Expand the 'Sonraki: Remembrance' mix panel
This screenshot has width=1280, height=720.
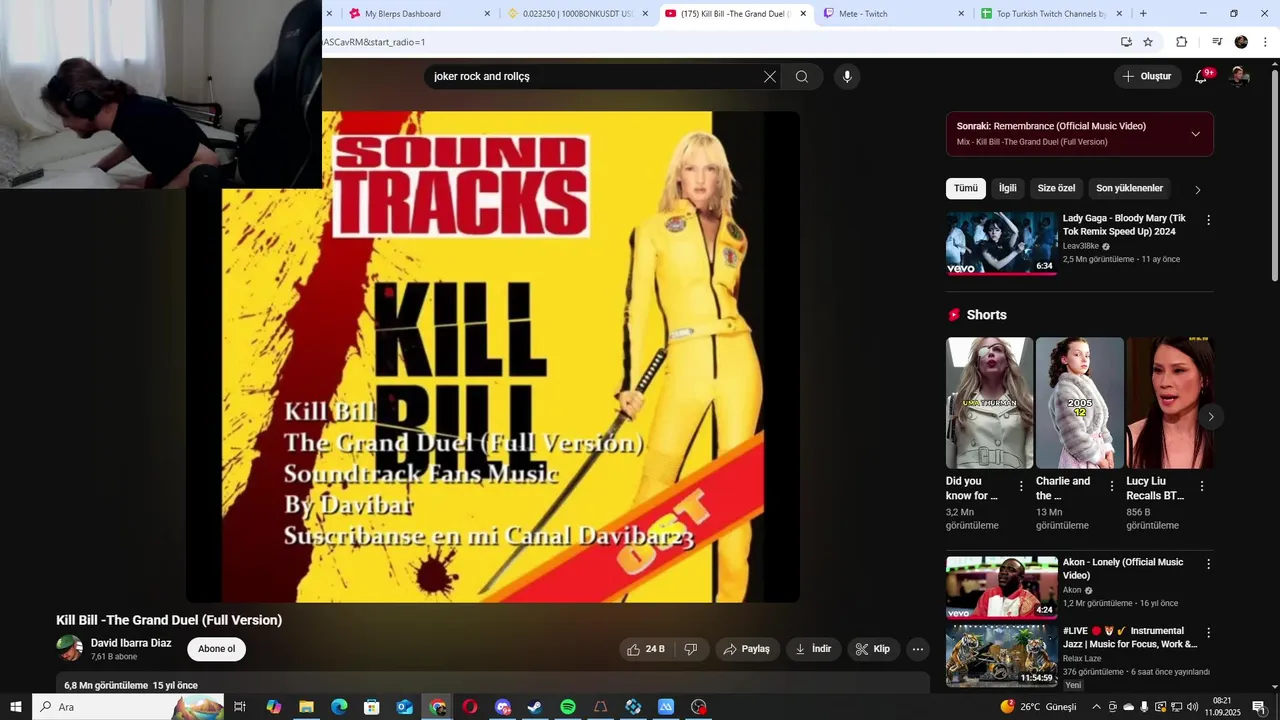(x=1195, y=134)
